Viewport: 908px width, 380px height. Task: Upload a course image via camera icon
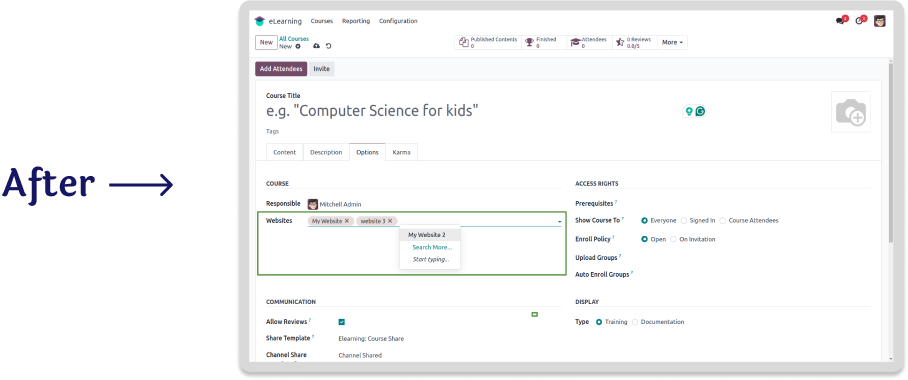[851, 112]
